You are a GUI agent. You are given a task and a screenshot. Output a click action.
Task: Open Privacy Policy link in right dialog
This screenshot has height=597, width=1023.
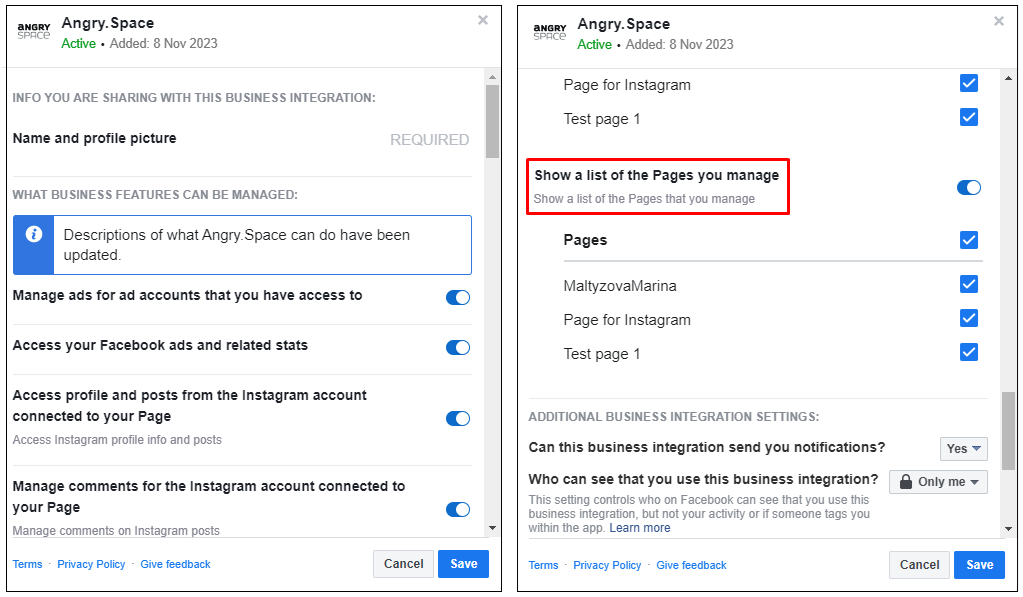pyautogui.click(x=607, y=566)
